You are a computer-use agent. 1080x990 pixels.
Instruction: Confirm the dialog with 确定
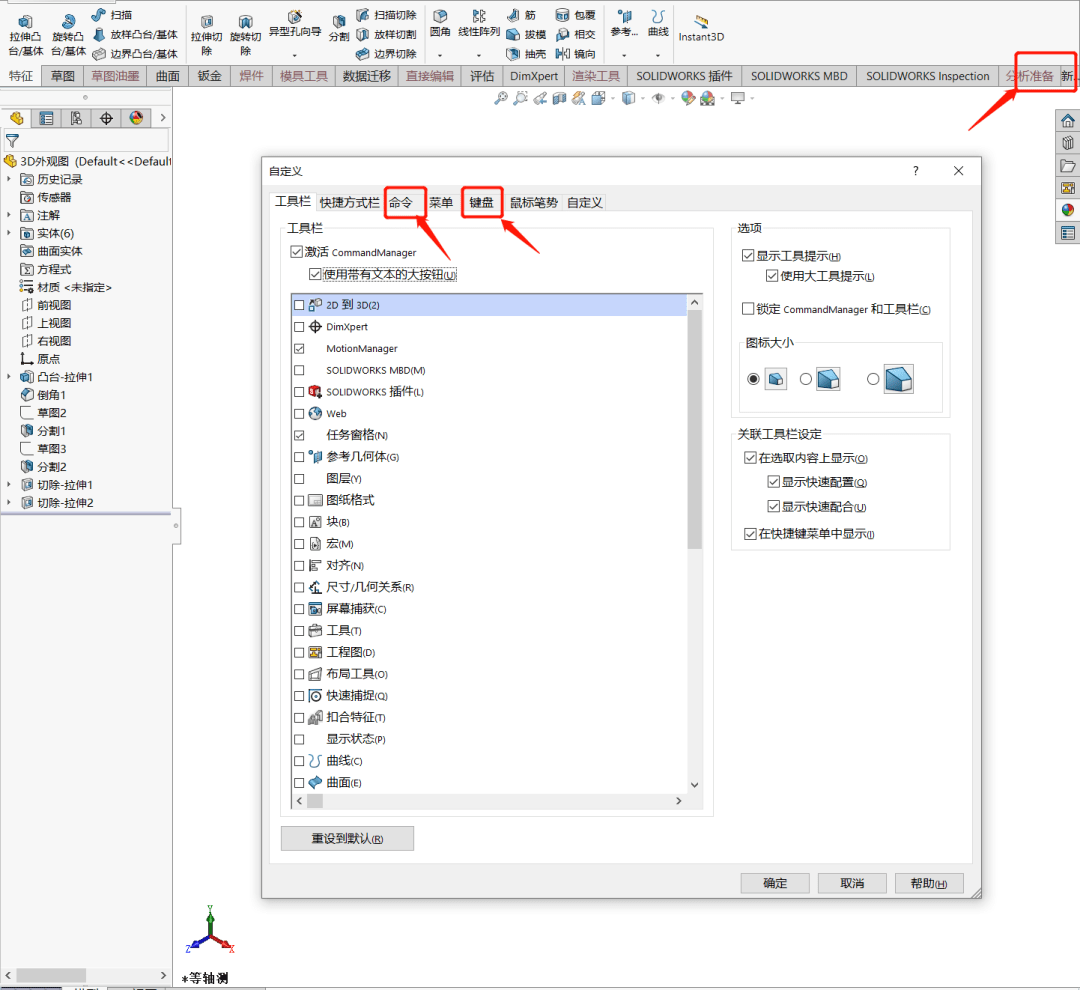(x=775, y=883)
